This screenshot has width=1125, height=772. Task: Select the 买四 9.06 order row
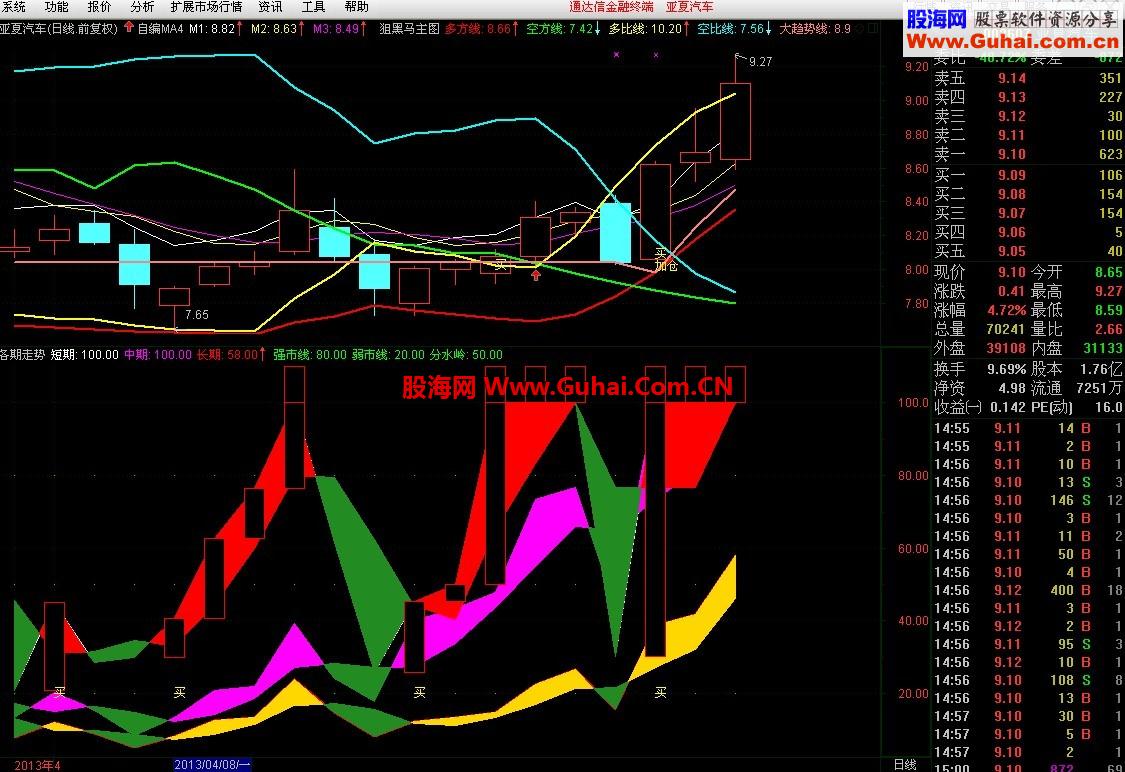click(x=1027, y=232)
